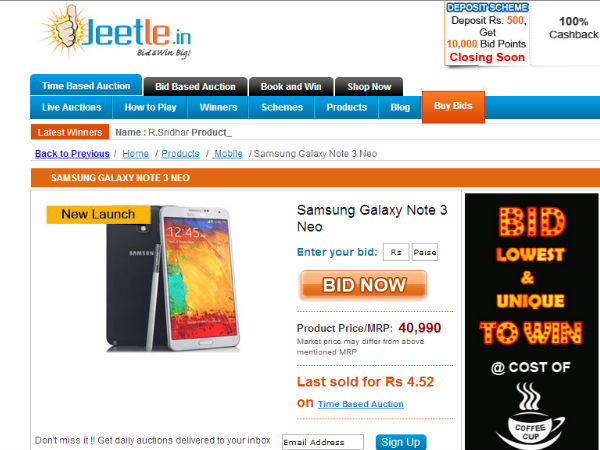This screenshot has height=450, width=600.
Task: Click the BID NOW button
Action: pyautogui.click(x=364, y=284)
